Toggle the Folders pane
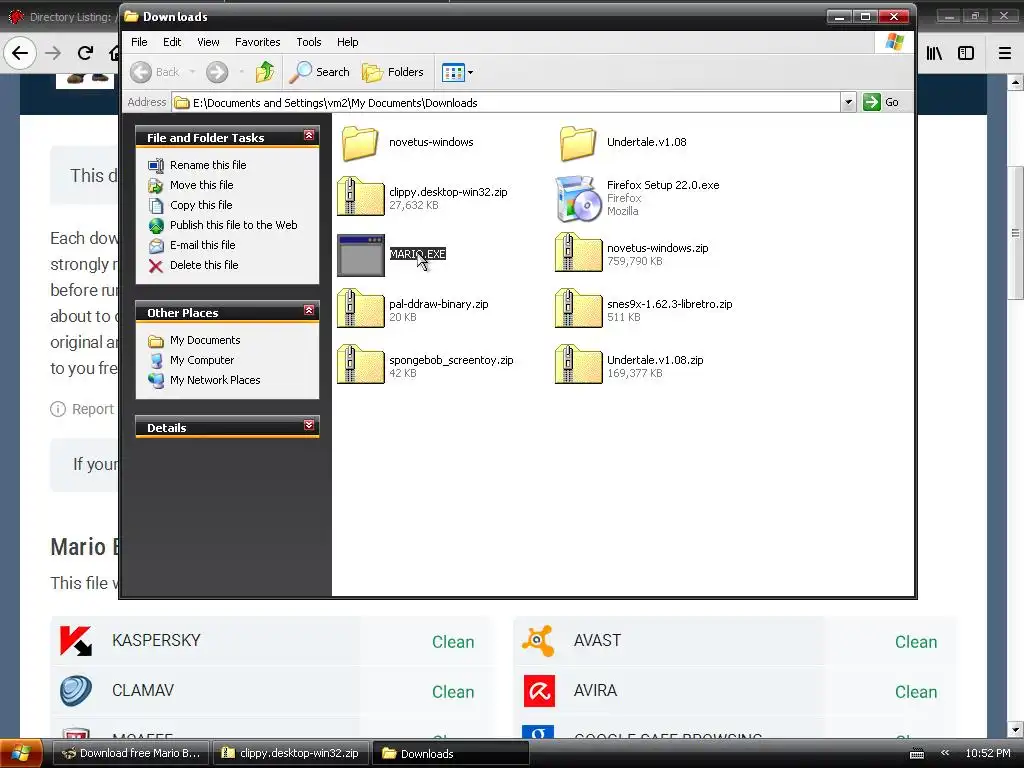1024x768 pixels. click(x=392, y=72)
